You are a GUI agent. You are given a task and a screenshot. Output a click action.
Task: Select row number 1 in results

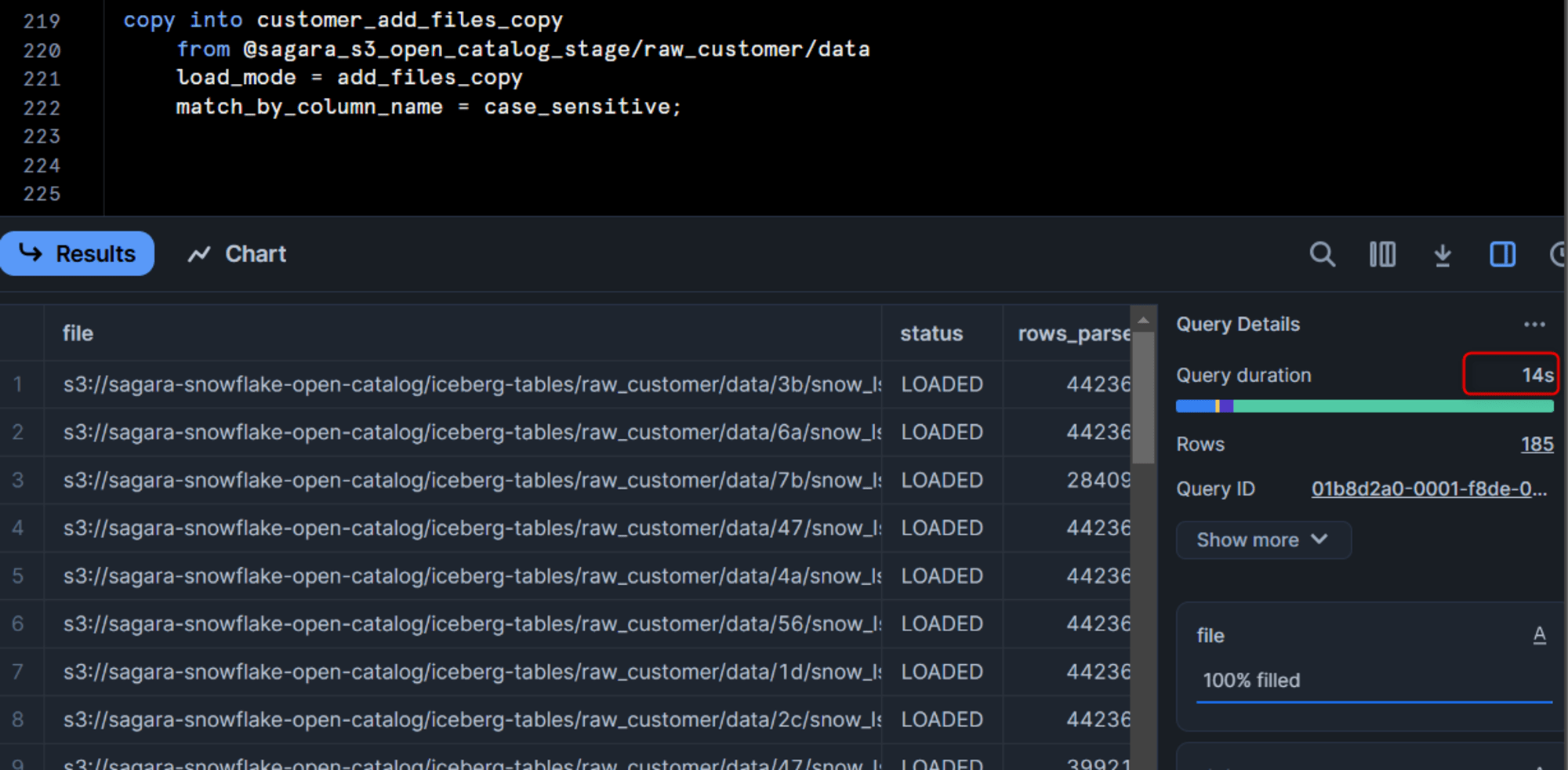pos(17,384)
